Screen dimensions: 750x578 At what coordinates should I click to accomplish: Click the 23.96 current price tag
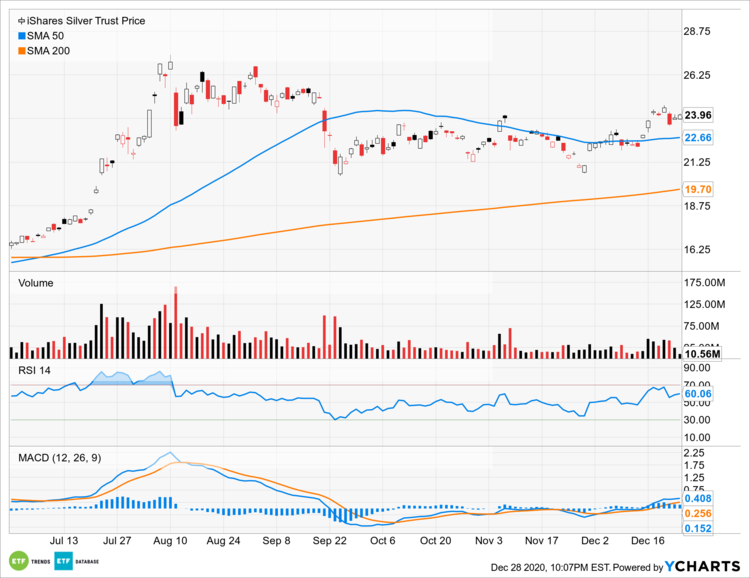[x=697, y=114]
